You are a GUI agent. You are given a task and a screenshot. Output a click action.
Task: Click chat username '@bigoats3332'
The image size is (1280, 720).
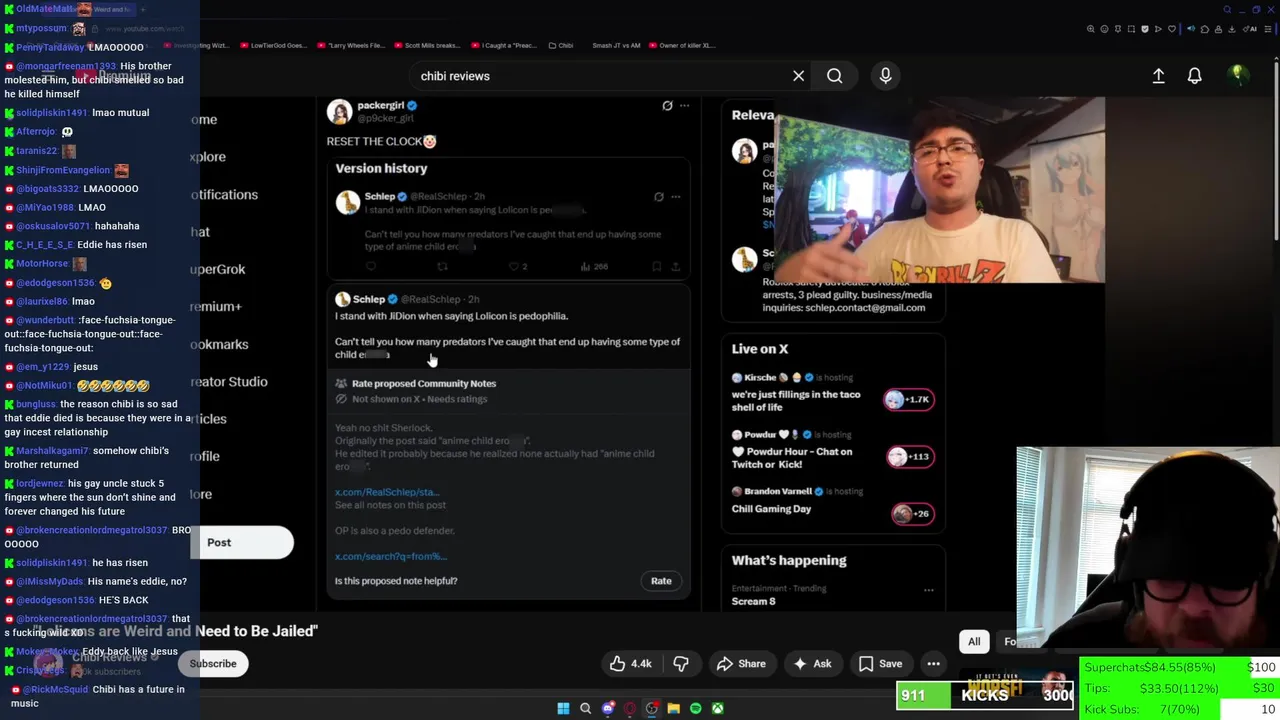click(47, 188)
